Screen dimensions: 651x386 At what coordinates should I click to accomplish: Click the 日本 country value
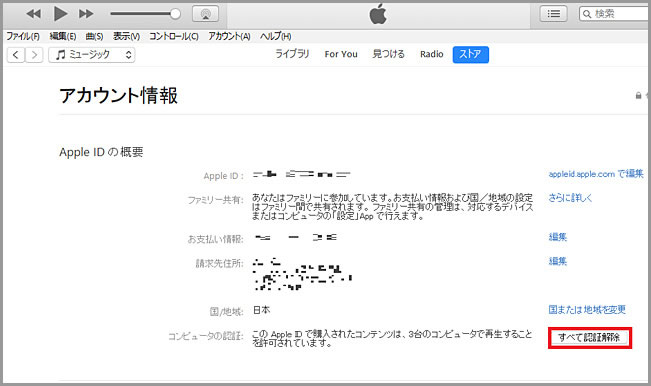point(262,310)
